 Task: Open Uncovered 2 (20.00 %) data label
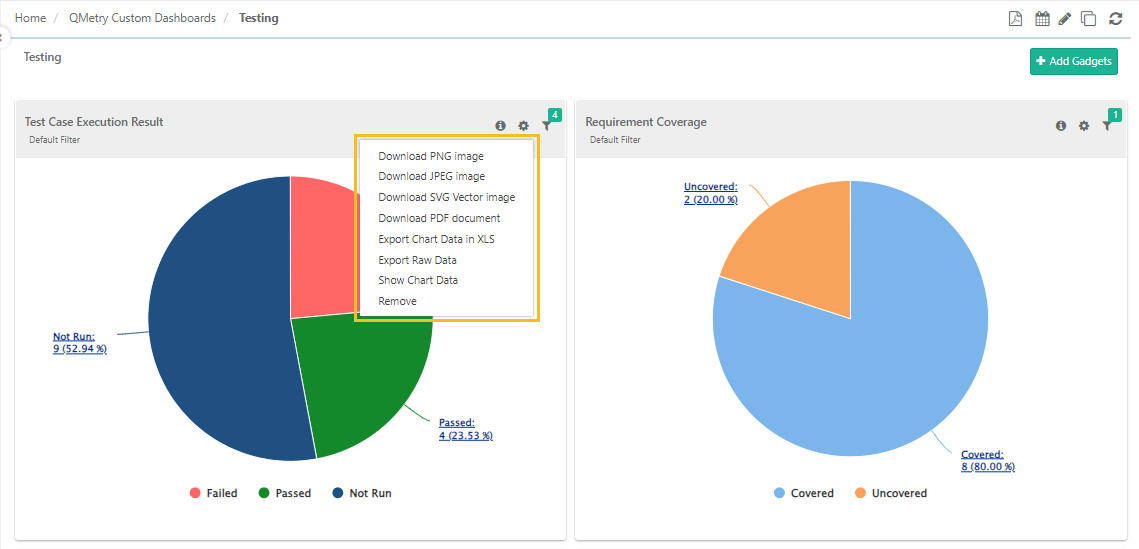pos(710,193)
